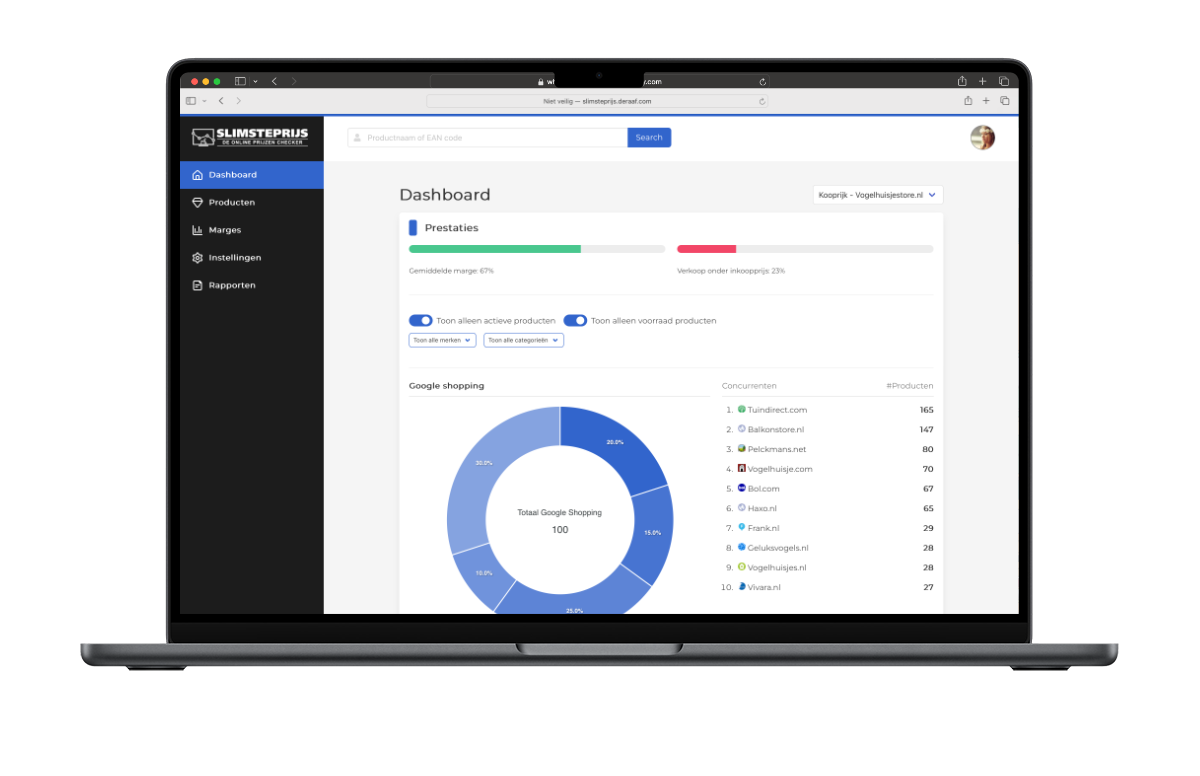
Task: Click the share icon in the dark Safari toolbar
Action: click(x=962, y=81)
